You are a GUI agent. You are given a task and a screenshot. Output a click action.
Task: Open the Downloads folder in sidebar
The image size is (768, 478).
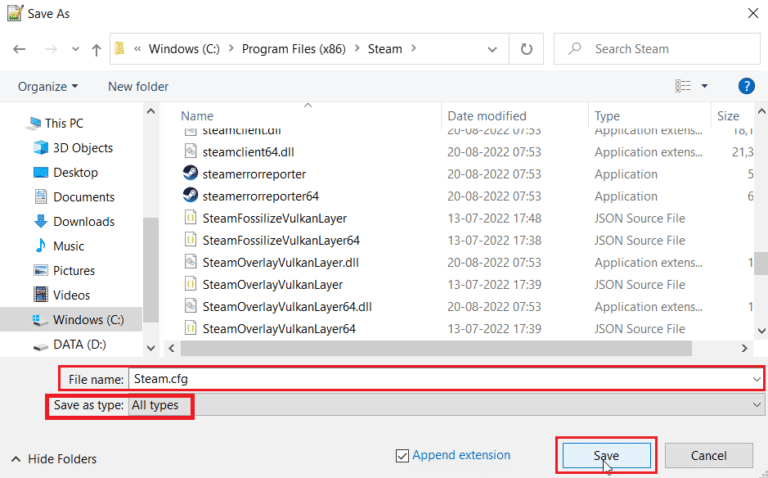pos(83,221)
